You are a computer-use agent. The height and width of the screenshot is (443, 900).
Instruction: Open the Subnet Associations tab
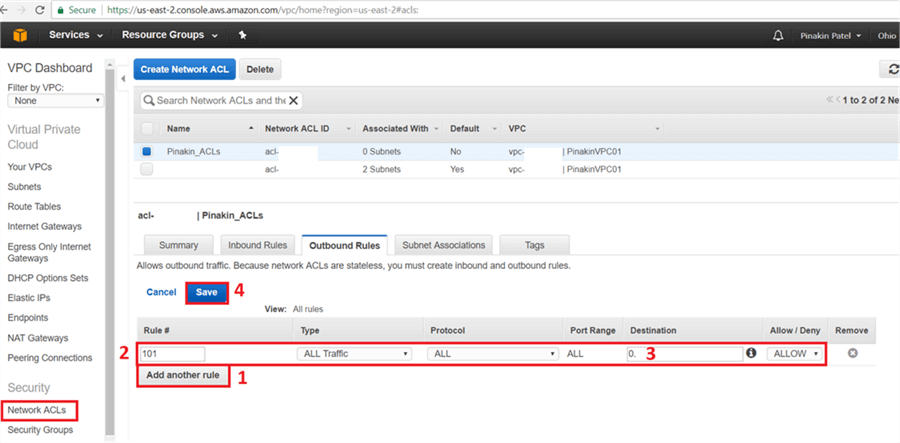tap(444, 245)
